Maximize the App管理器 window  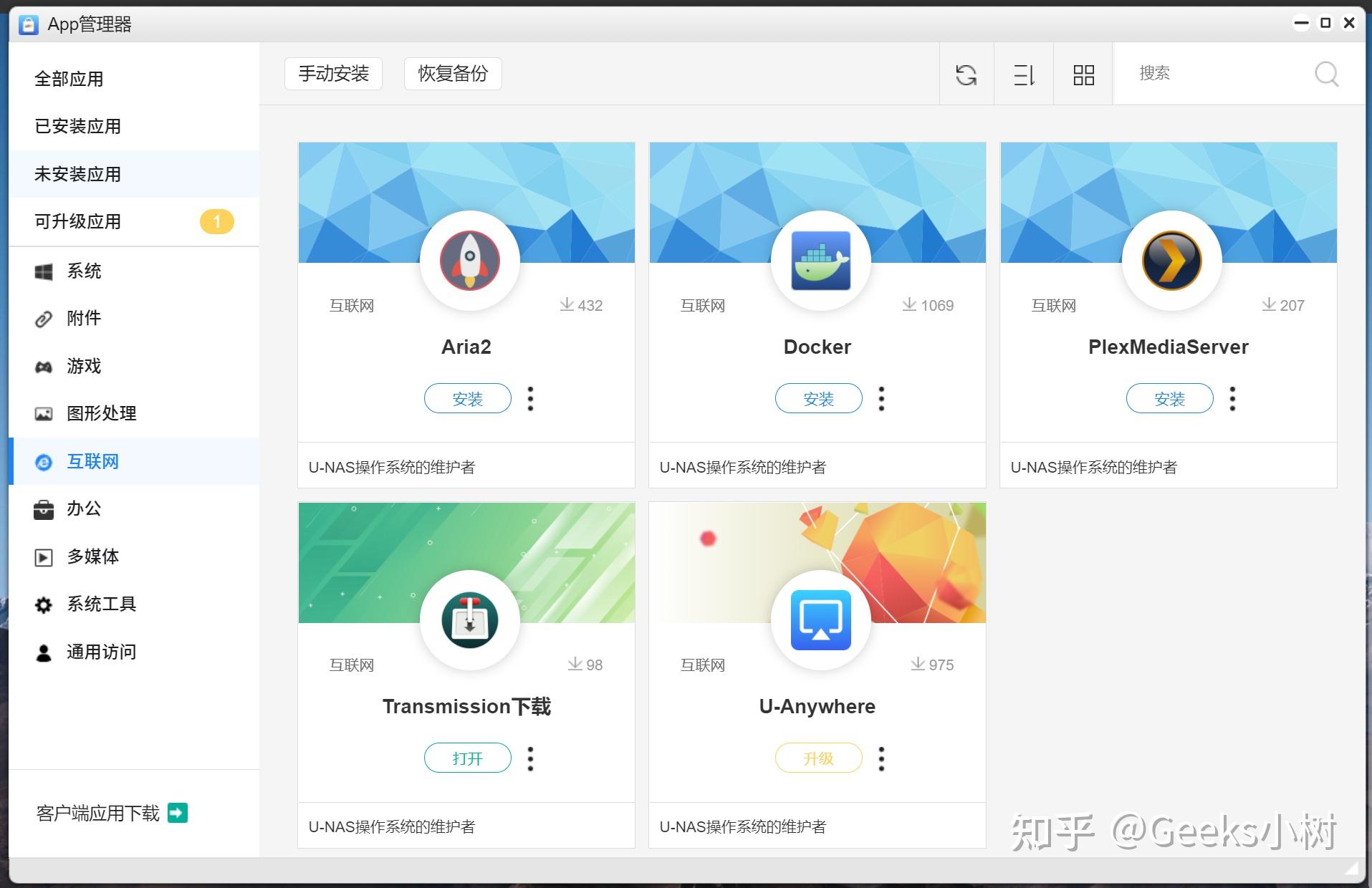[x=1325, y=23]
